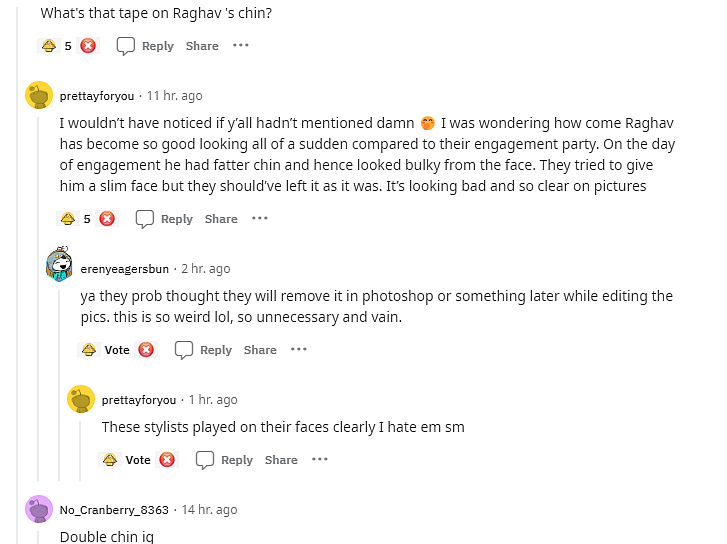Open more options on erenyeagersbun's comment

click(299, 349)
